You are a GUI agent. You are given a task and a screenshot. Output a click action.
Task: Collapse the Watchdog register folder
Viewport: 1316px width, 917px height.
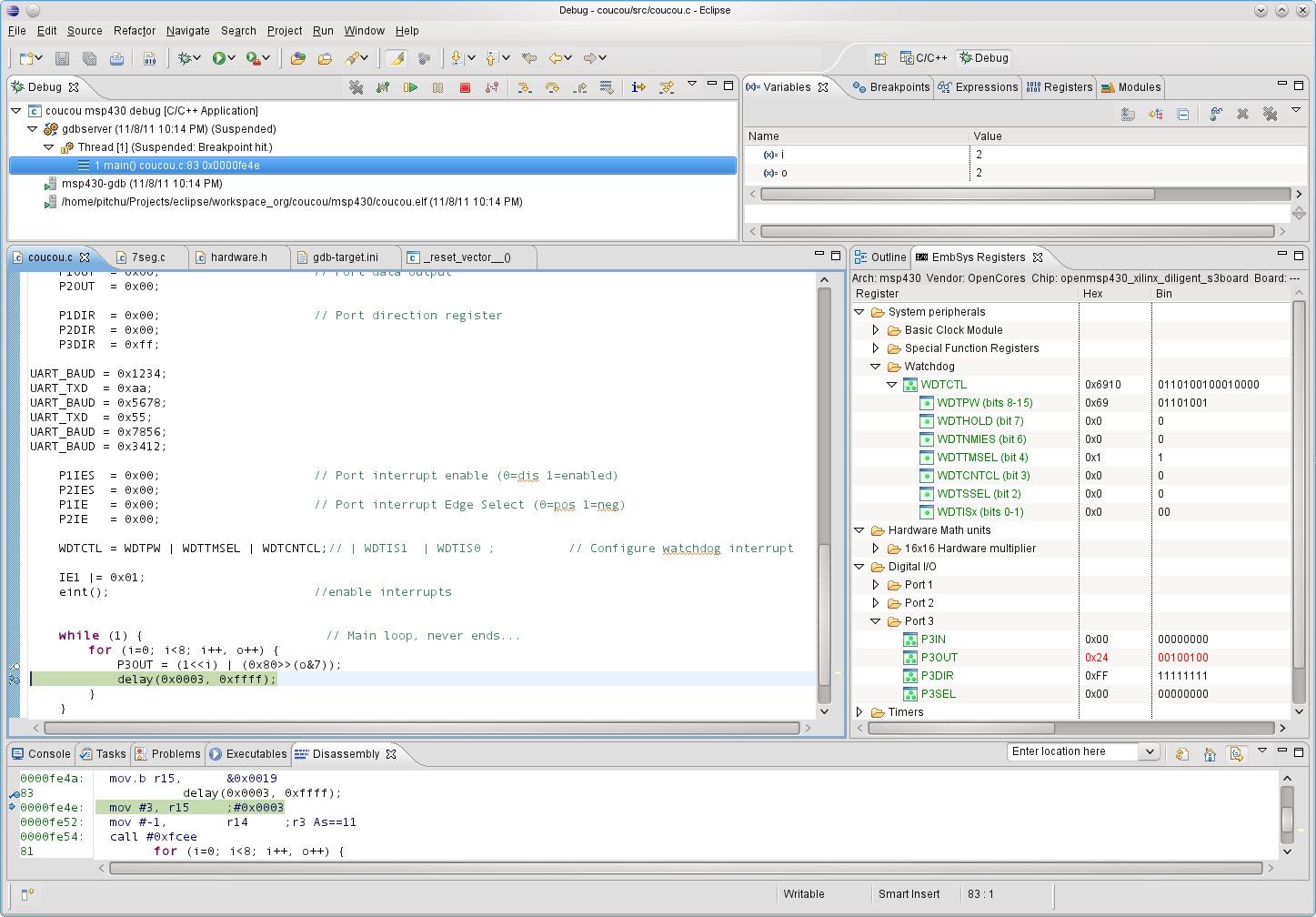click(876, 367)
